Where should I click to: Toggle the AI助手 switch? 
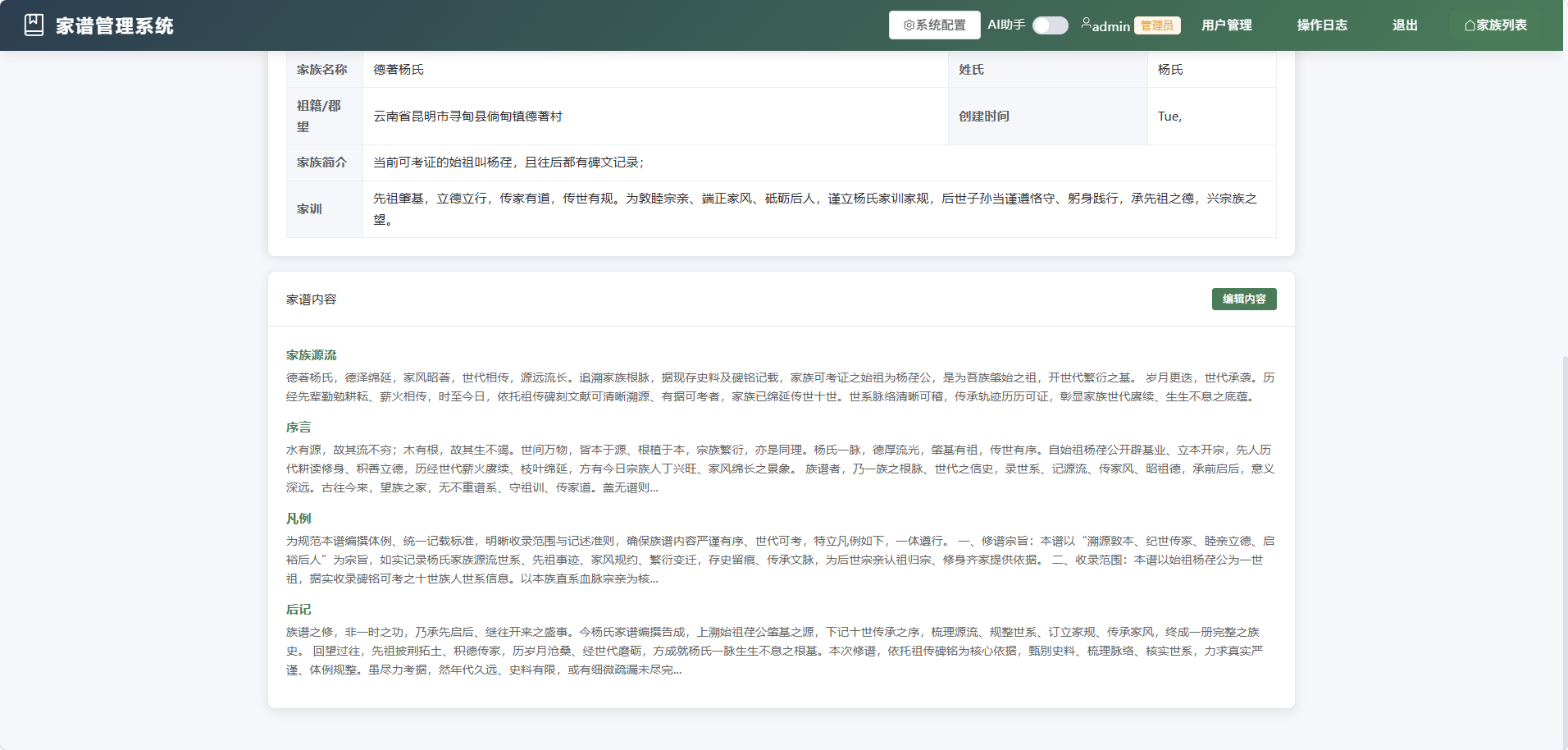point(1050,25)
